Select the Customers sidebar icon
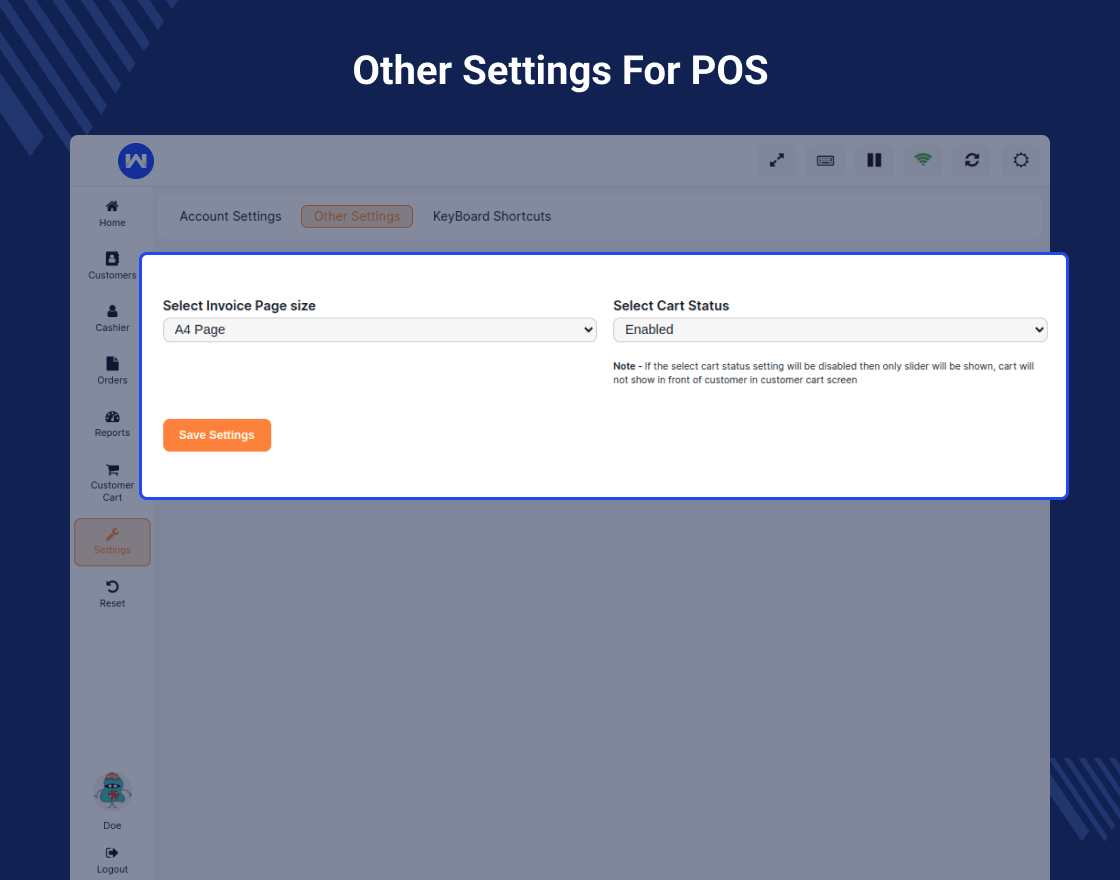 112,266
